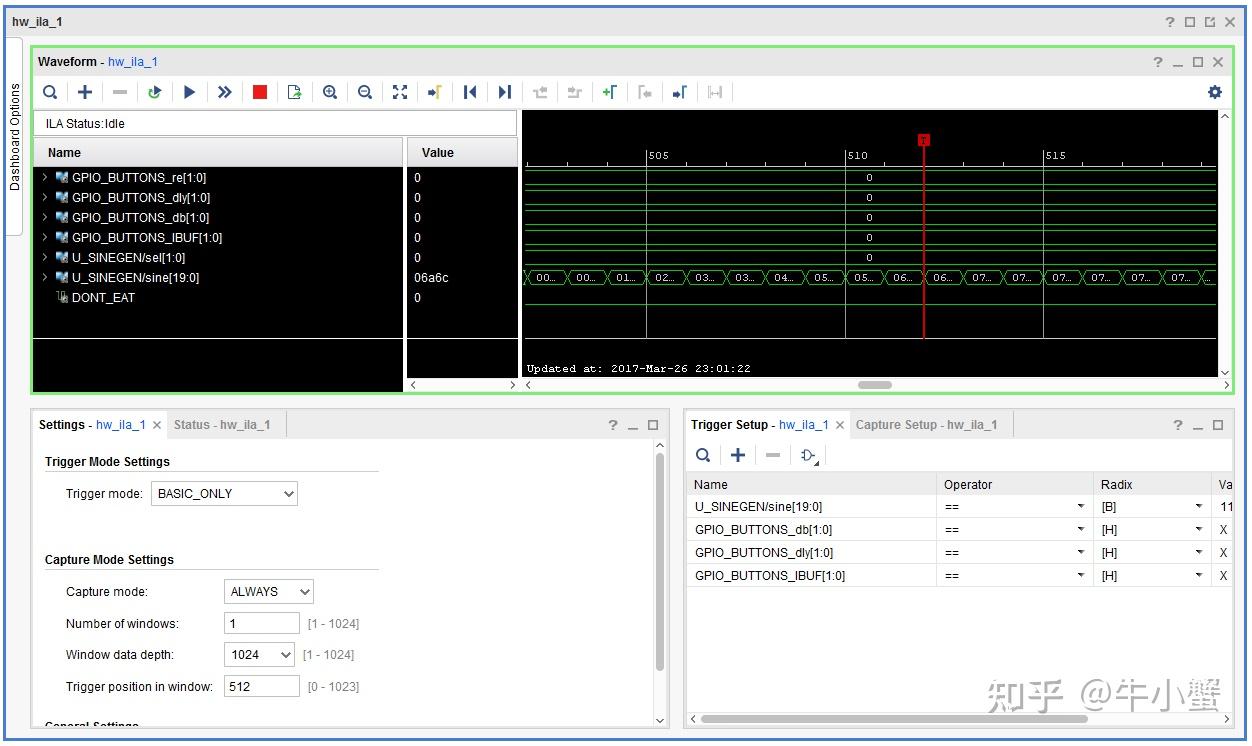Zoom in on the waveform
Image resolution: width=1252 pixels, height=746 pixels.
click(x=330, y=92)
